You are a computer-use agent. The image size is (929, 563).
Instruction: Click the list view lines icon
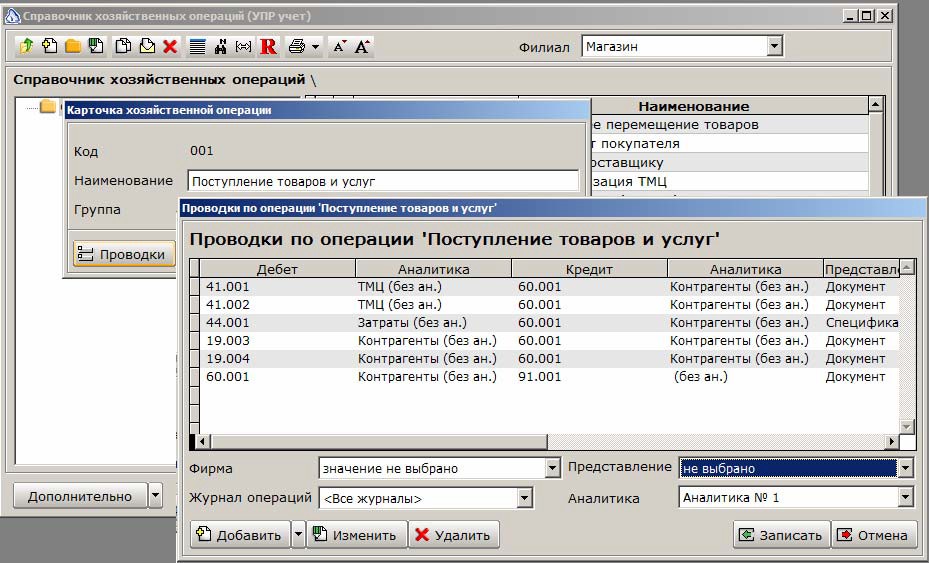[197, 46]
